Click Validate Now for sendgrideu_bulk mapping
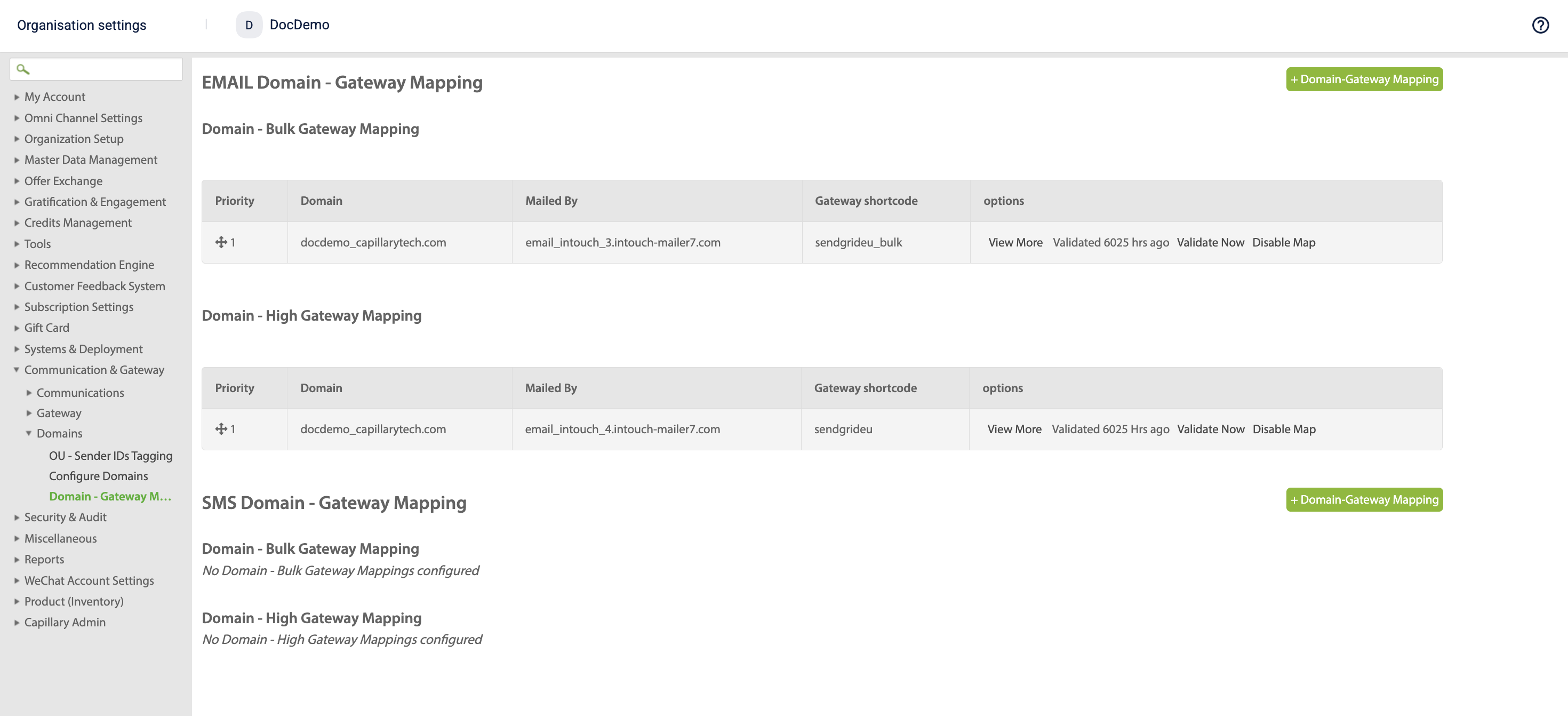Viewport: 1568px width, 716px height. [x=1210, y=242]
